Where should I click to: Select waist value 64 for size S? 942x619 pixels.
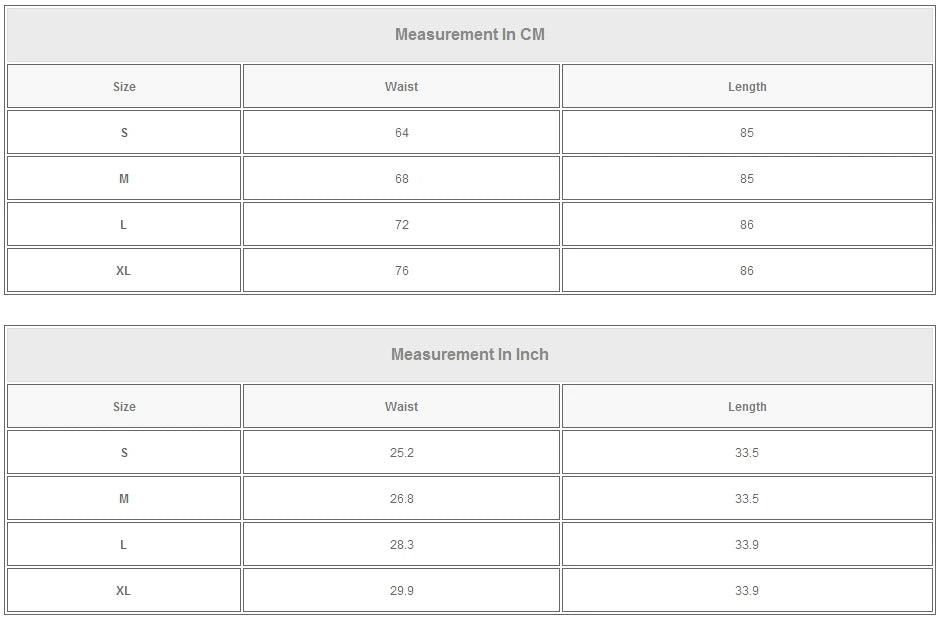click(x=401, y=133)
